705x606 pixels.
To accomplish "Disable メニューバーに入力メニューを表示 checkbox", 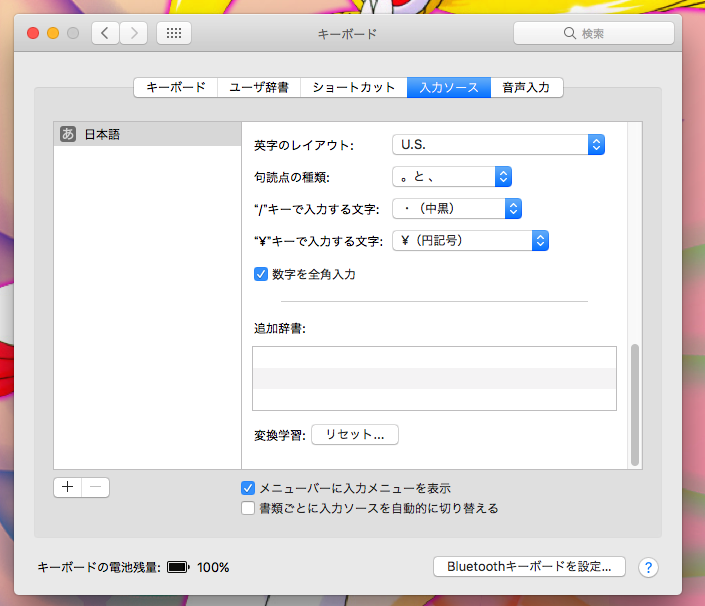I will pos(248,488).
